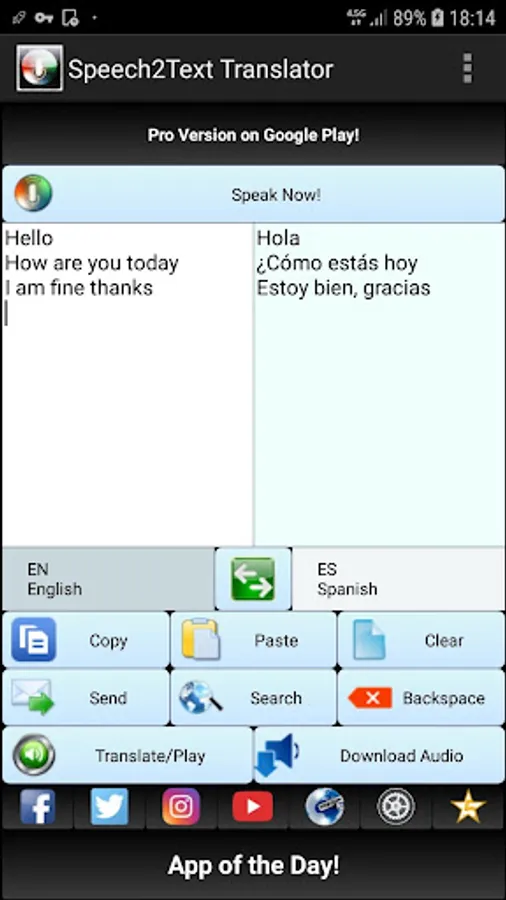Open the Instagram icon
The width and height of the screenshot is (506, 900).
(181, 806)
